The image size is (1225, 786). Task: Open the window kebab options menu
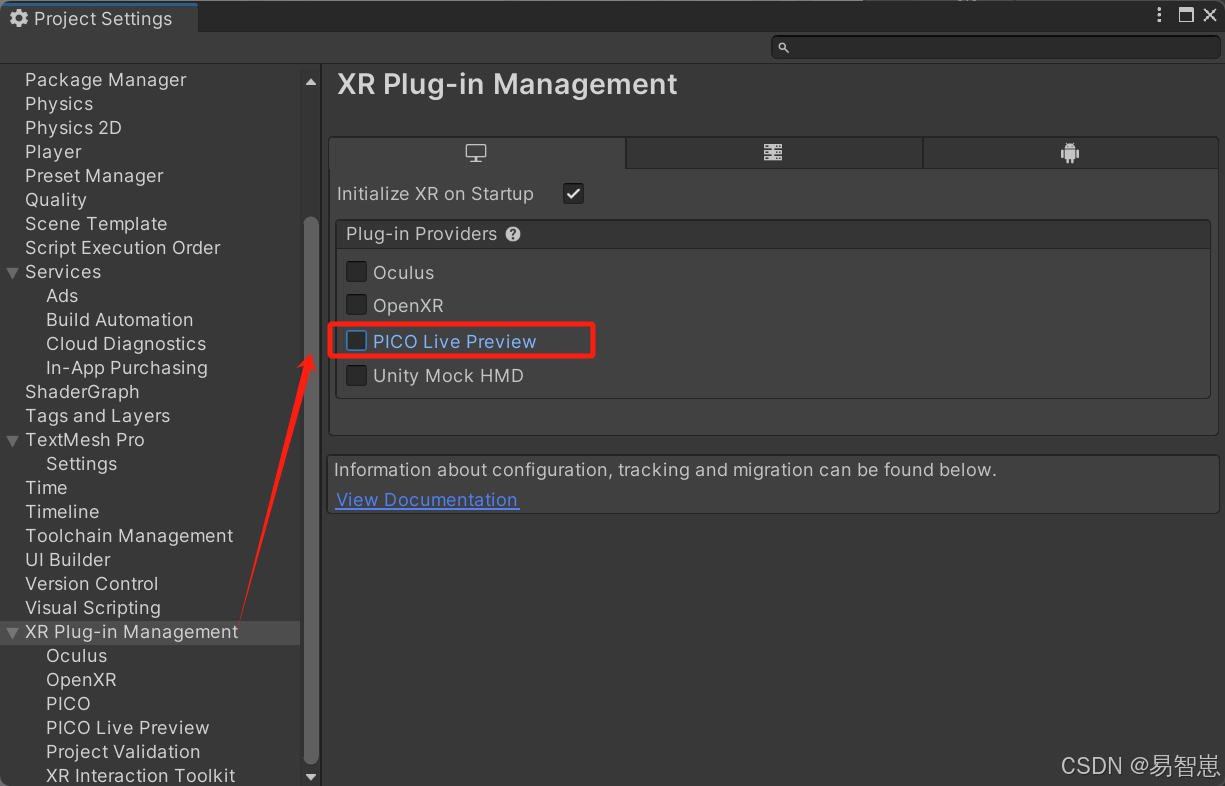(1160, 15)
